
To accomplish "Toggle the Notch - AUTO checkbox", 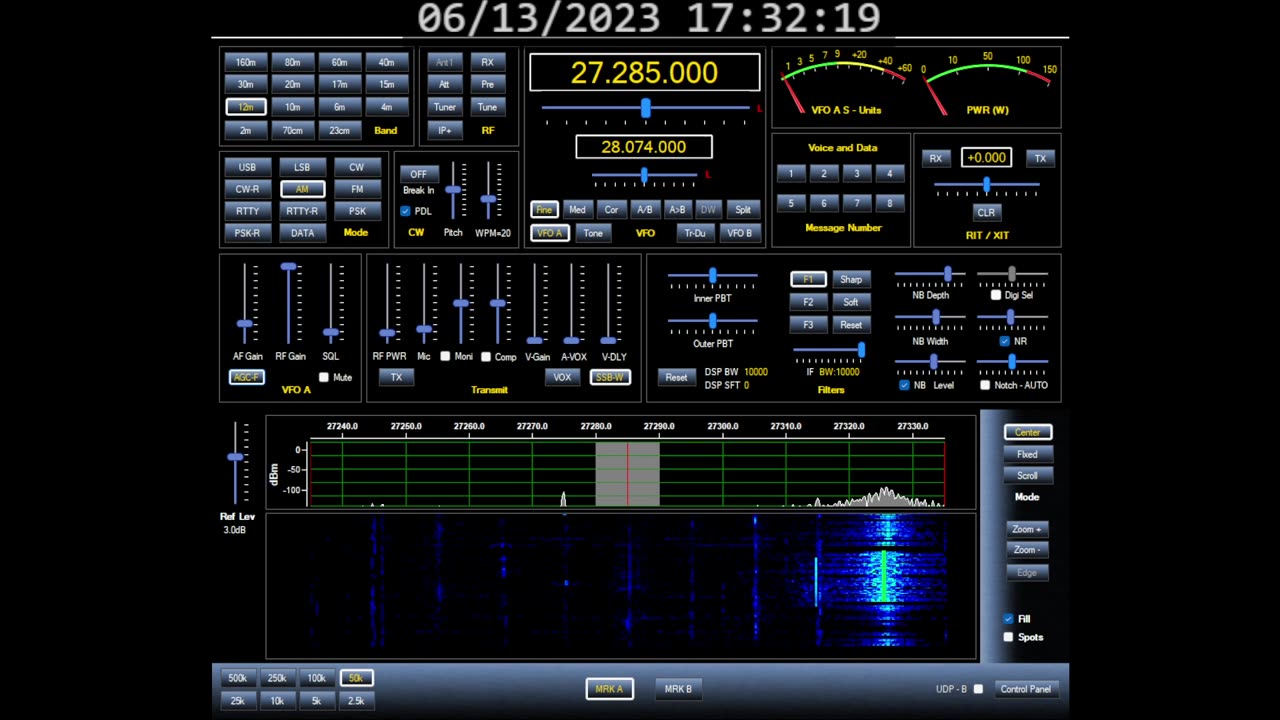I will coord(985,385).
